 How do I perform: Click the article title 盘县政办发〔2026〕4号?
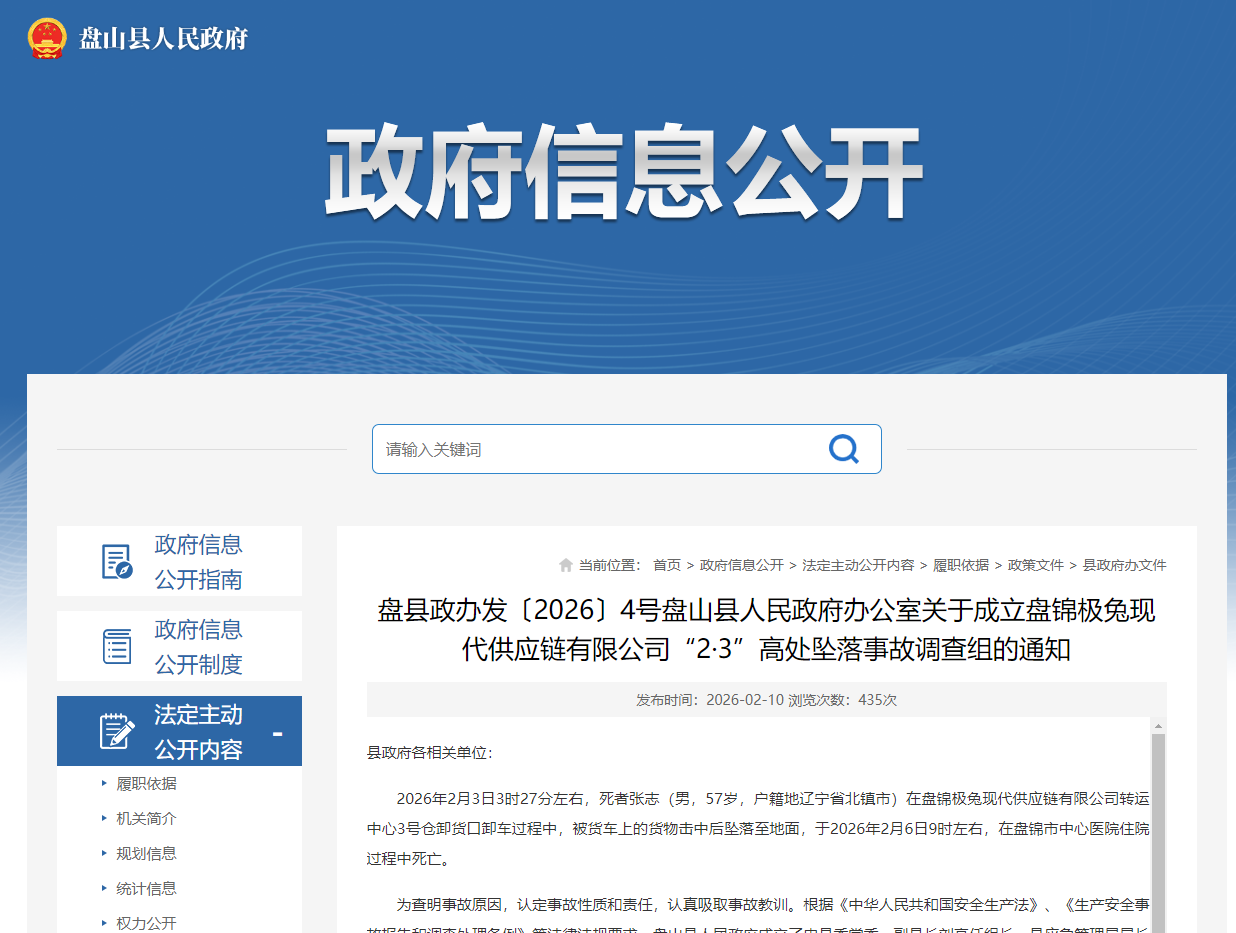pyautogui.click(x=766, y=630)
